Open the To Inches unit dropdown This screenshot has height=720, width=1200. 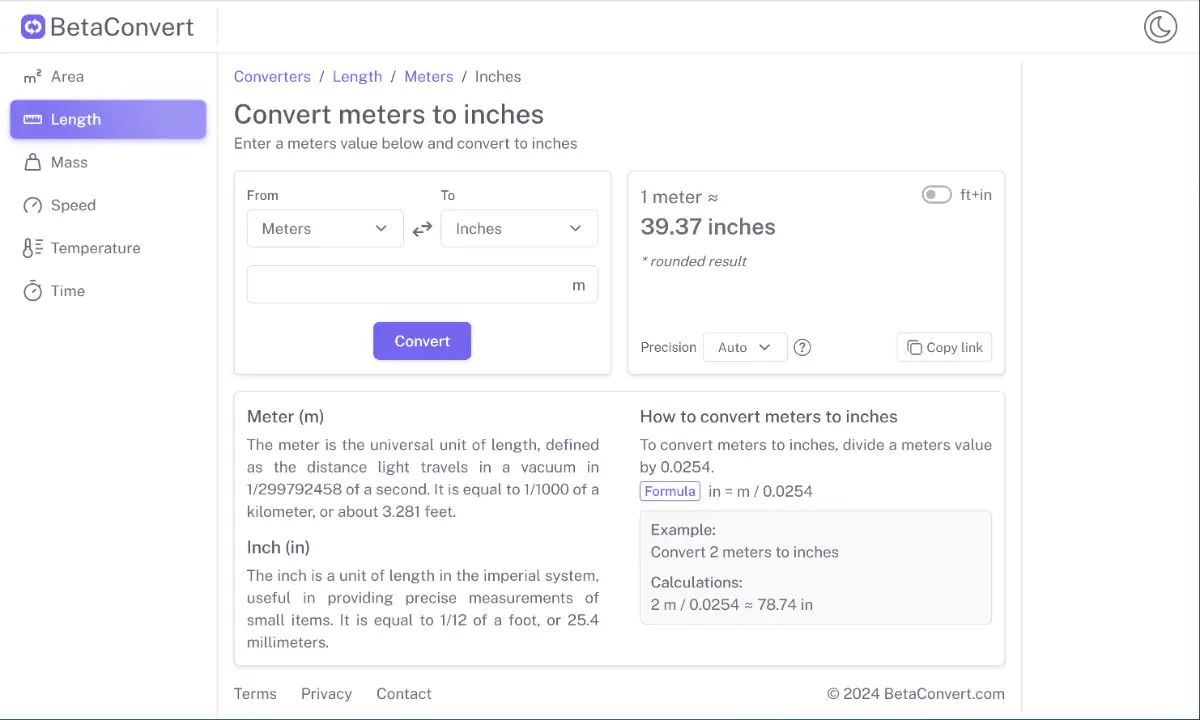[519, 229]
